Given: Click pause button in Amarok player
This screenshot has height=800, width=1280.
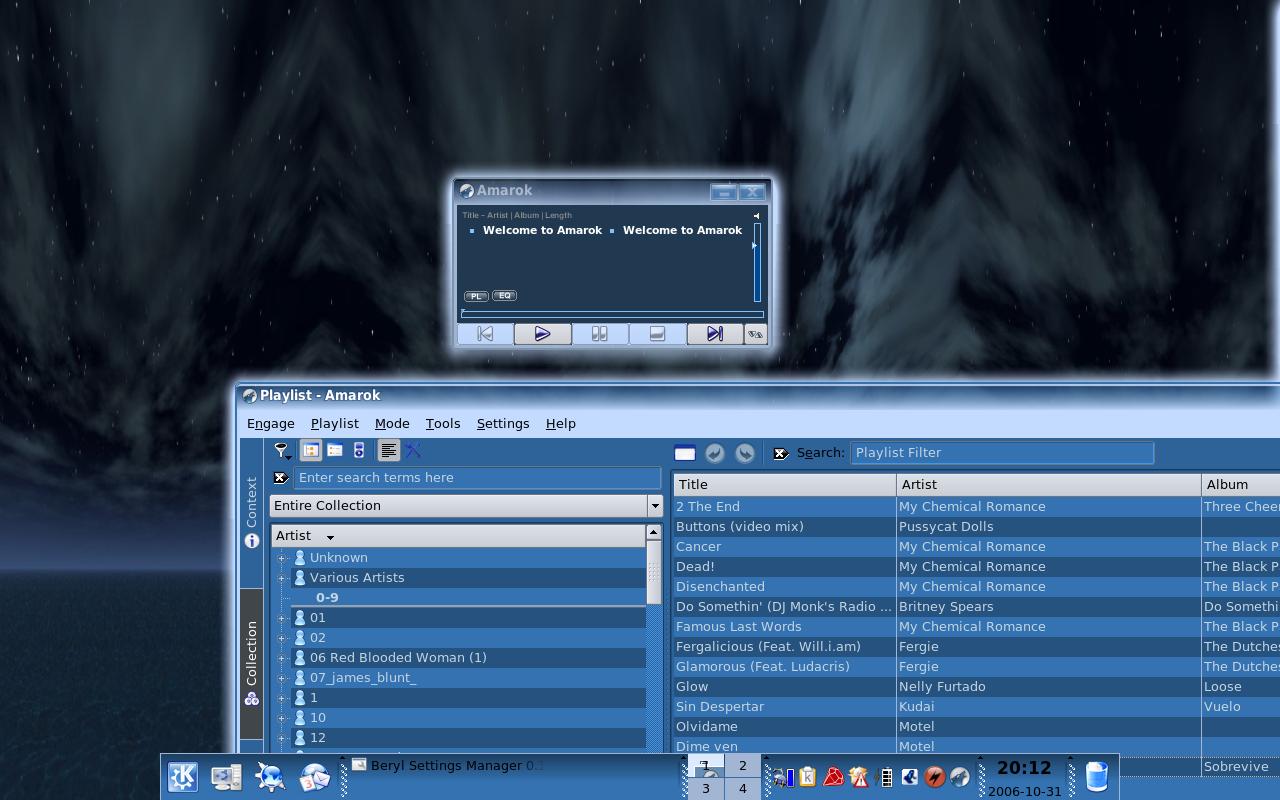Looking at the screenshot, I should tap(599, 334).
